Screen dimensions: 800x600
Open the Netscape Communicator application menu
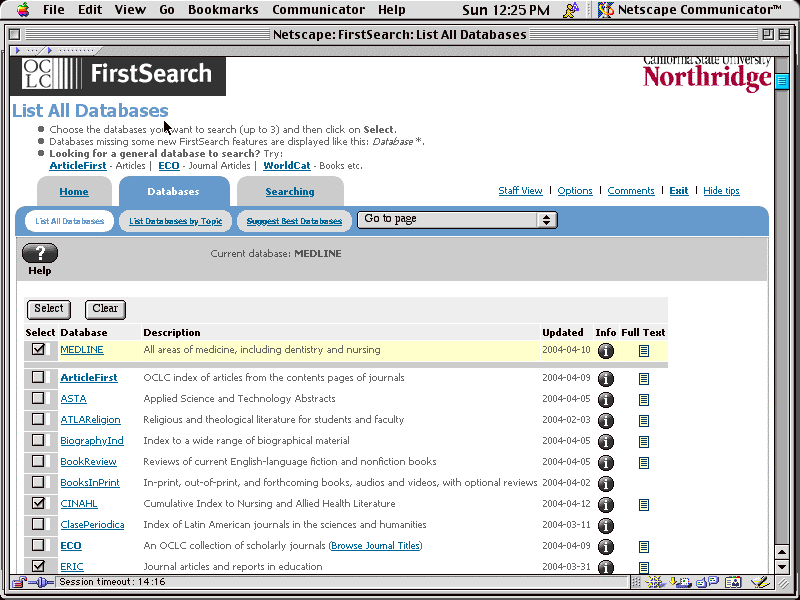(x=690, y=9)
